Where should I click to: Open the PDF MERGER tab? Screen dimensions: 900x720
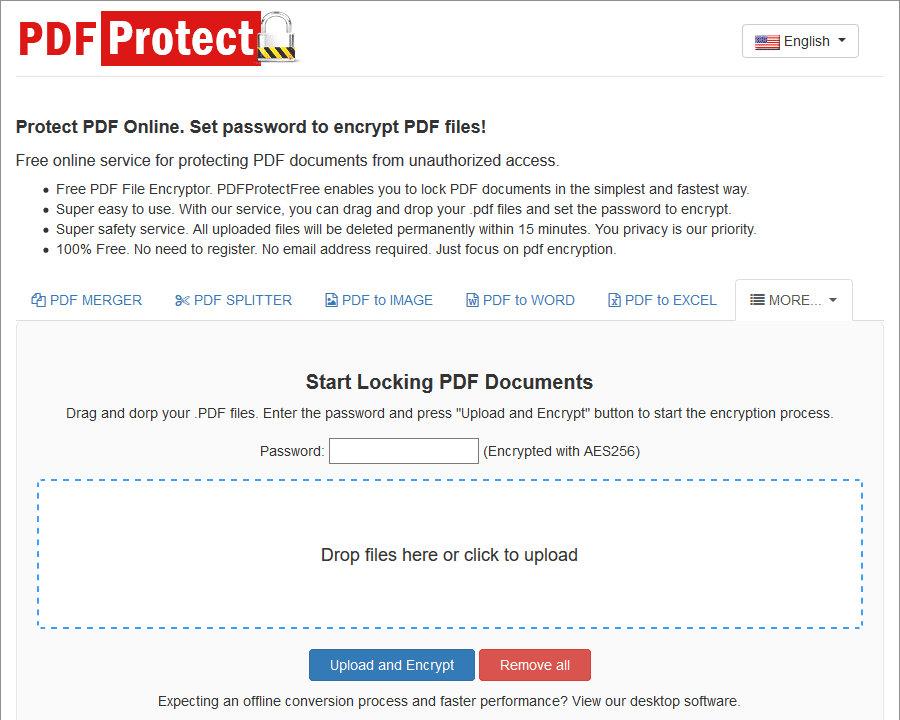pos(87,300)
